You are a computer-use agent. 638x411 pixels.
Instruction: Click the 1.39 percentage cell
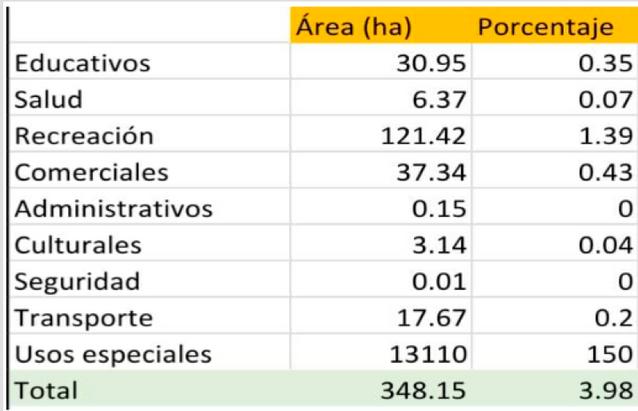coord(555,133)
